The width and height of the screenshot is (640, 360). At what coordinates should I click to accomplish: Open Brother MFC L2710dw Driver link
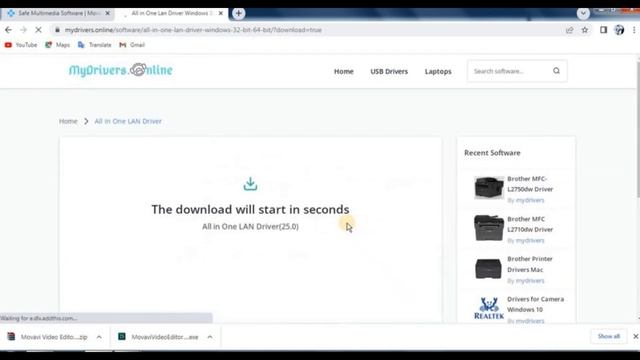pos(530,224)
